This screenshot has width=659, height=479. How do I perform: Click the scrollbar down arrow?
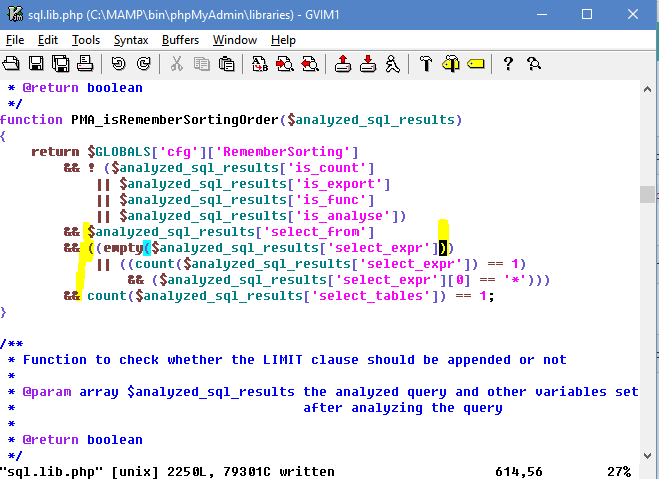click(x=647, y=455)
